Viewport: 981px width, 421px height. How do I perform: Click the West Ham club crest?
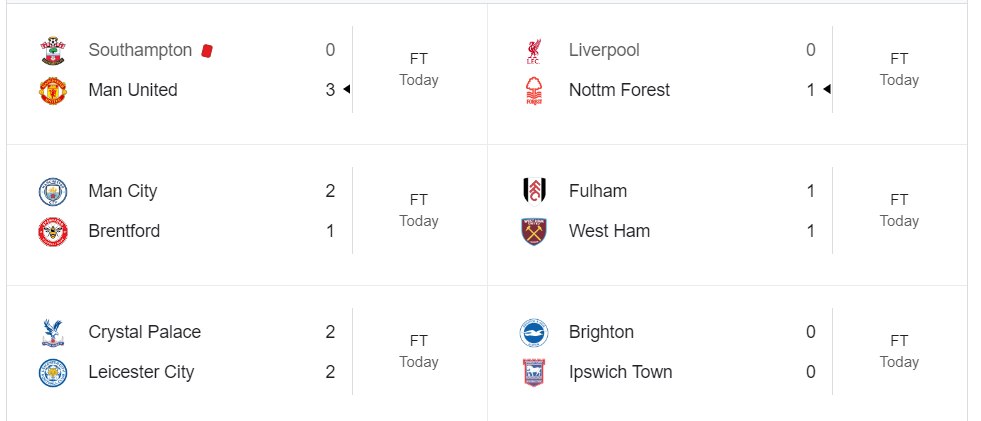coord(533,232)
